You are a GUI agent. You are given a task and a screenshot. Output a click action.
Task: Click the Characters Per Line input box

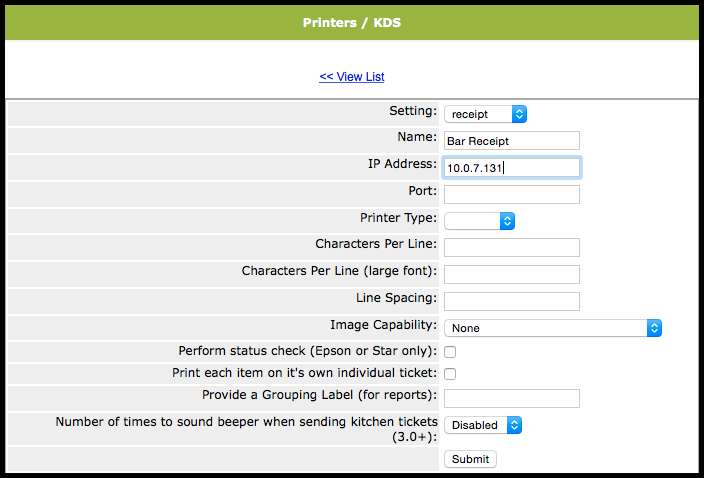pyautogui.click(x=511, y=247)
